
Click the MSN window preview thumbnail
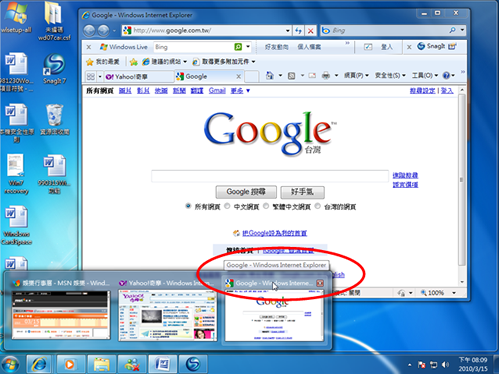(61, 315)
